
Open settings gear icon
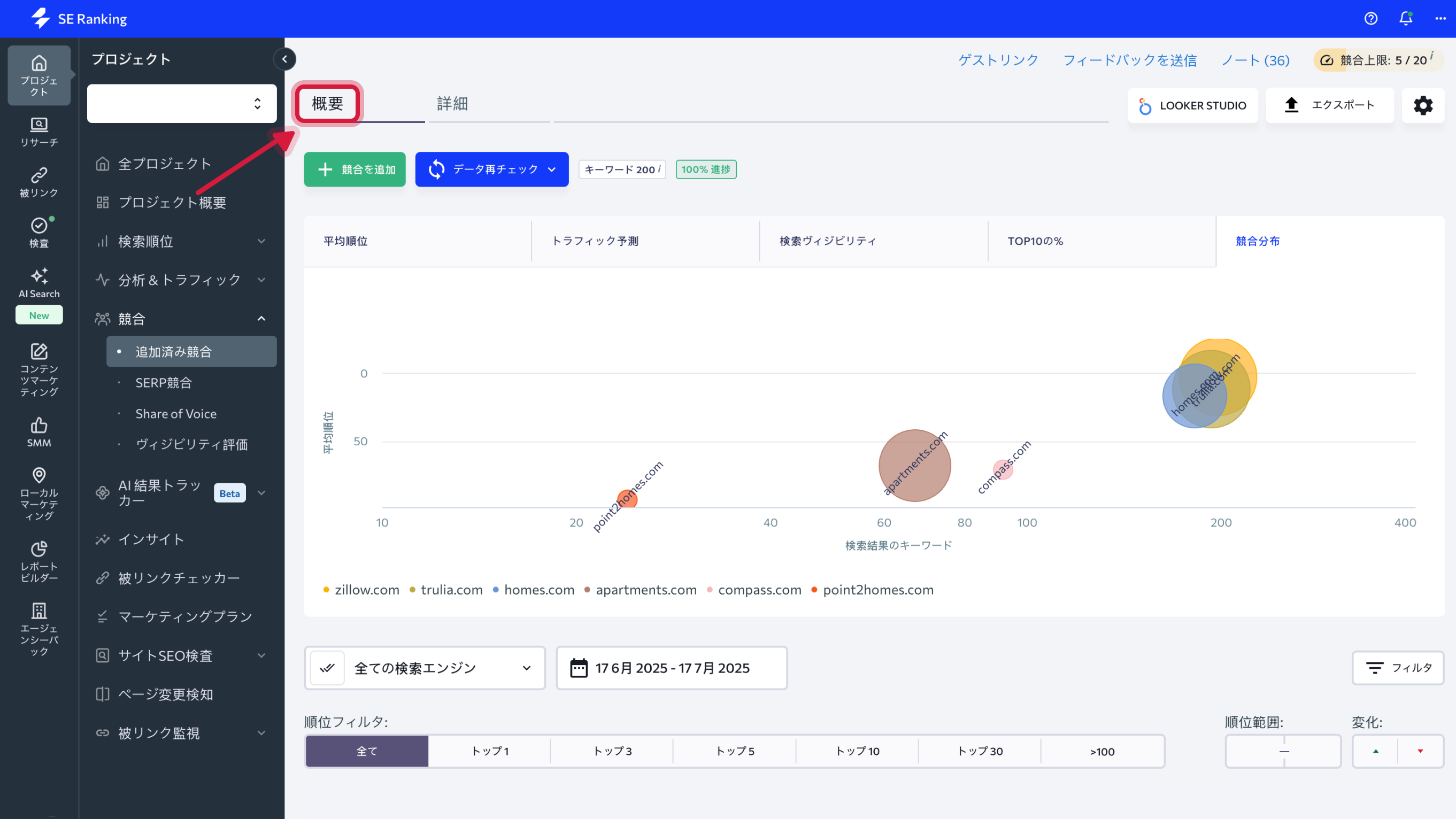click(1423, 105)
